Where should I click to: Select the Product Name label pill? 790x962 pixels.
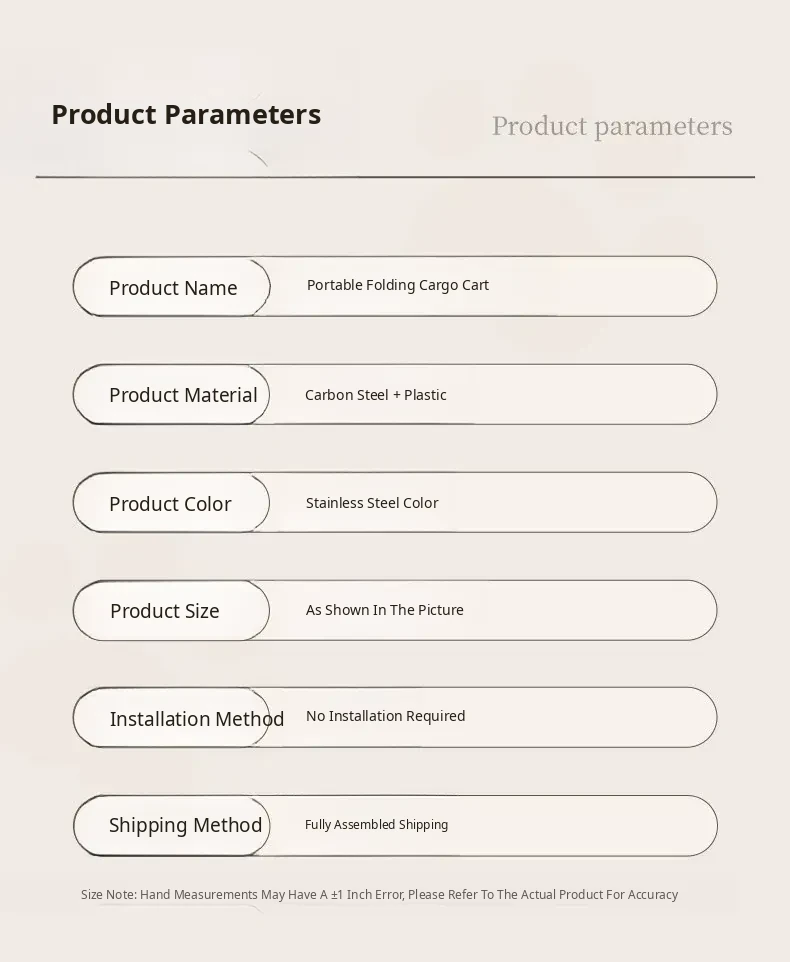[x=172, y=288]
